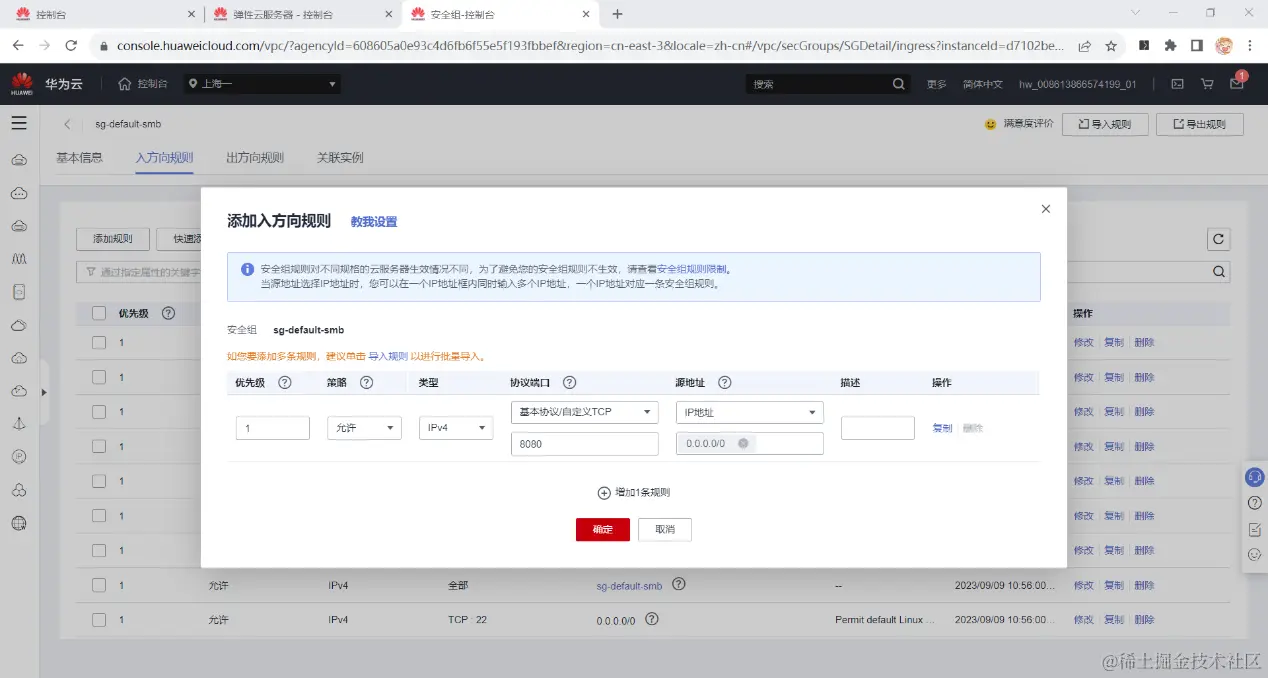Click 添加规则 button behind dialog
This screenshot has height=678, width=1268.
[113, 239]
